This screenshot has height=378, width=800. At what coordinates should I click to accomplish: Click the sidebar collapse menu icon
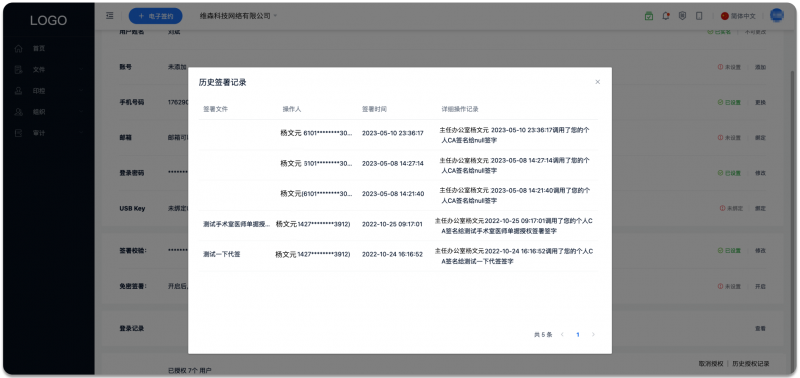click(x=109, y=16)
